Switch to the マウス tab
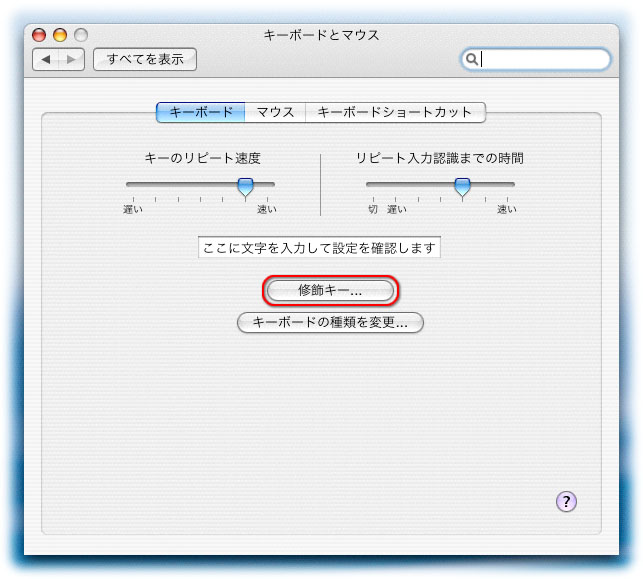The image size is (643, 579). (x=275, y=112)
